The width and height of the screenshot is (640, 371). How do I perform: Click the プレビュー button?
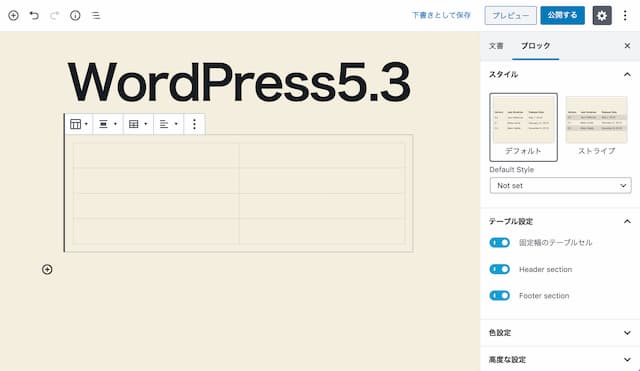(511, 16)
